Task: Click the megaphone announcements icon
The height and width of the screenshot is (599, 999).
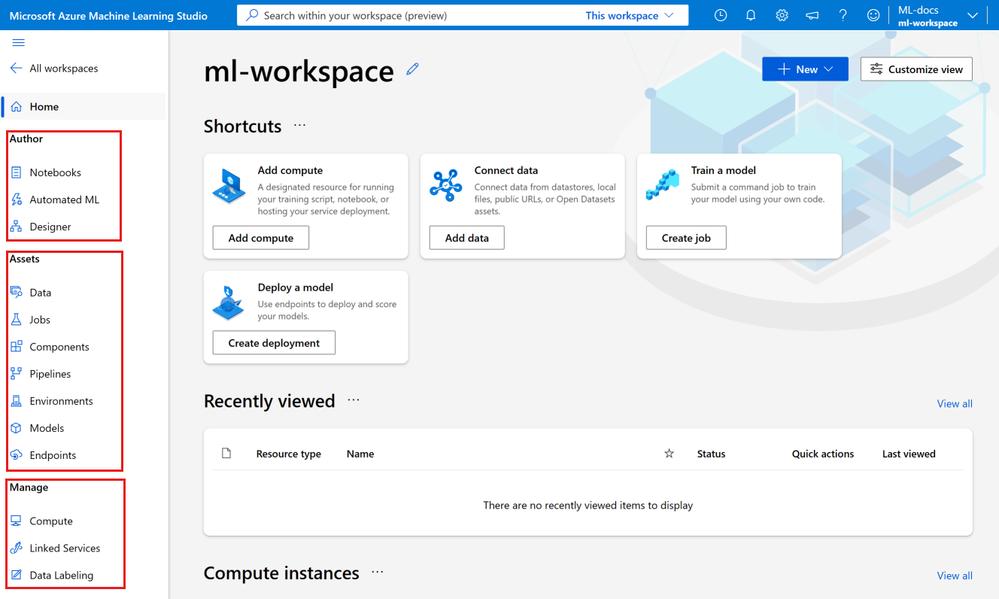Action: [812, 15]
